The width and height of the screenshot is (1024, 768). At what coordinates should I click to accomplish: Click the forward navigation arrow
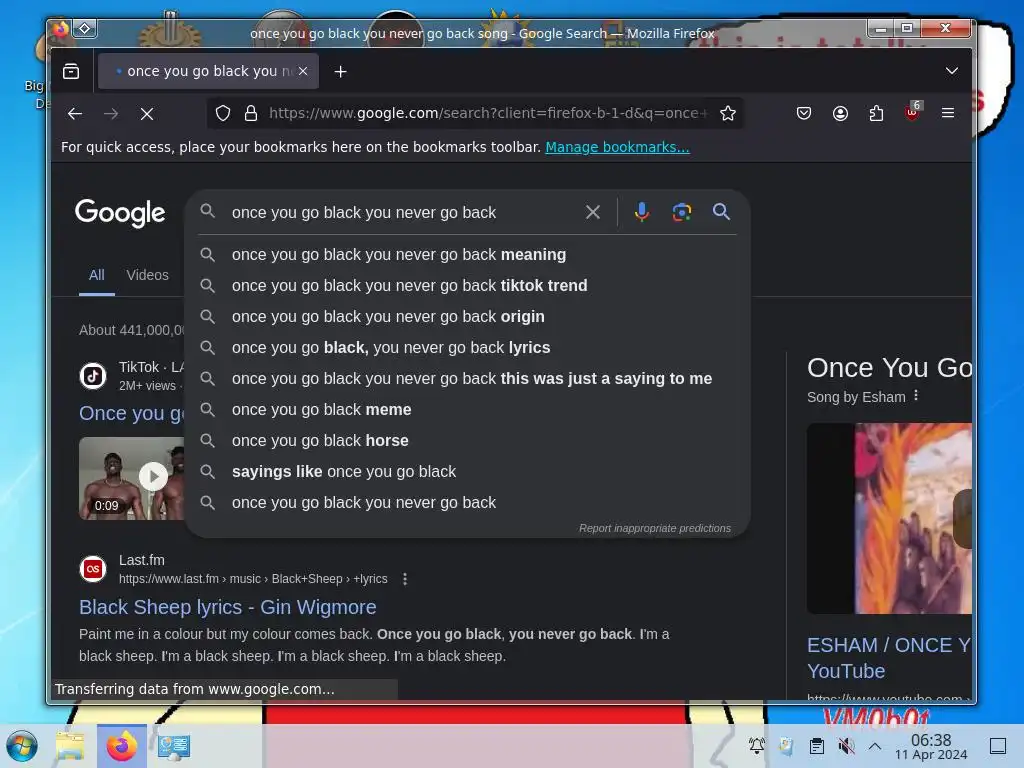[x=111, y=114]
